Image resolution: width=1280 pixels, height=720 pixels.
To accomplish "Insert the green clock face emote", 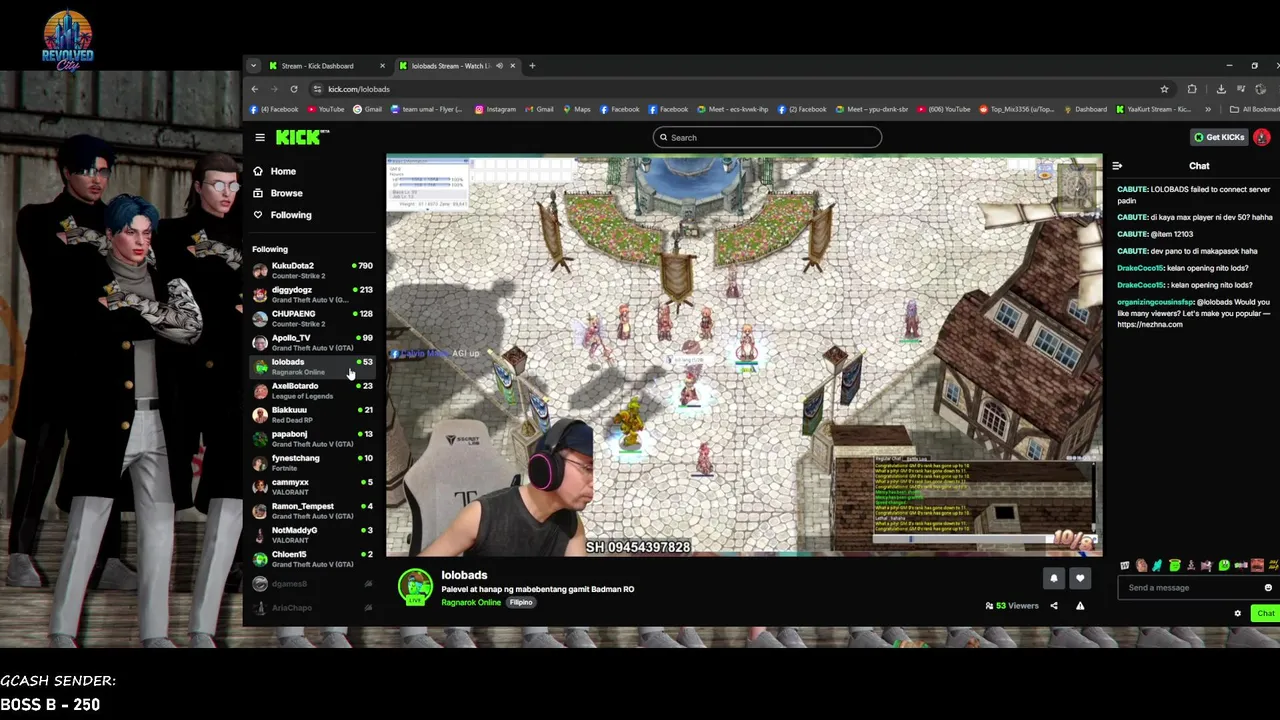I will (x=1224, y=566).
